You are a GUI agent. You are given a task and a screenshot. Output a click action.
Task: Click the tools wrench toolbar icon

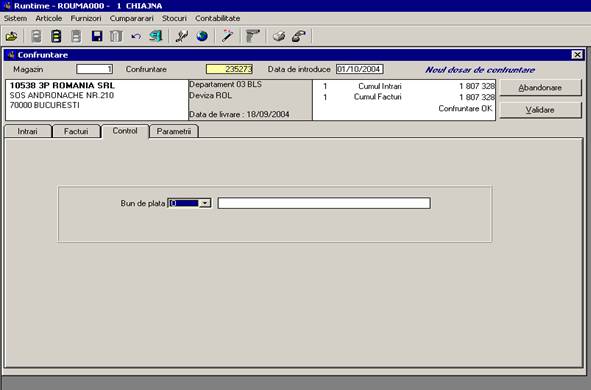pos(182,36)
